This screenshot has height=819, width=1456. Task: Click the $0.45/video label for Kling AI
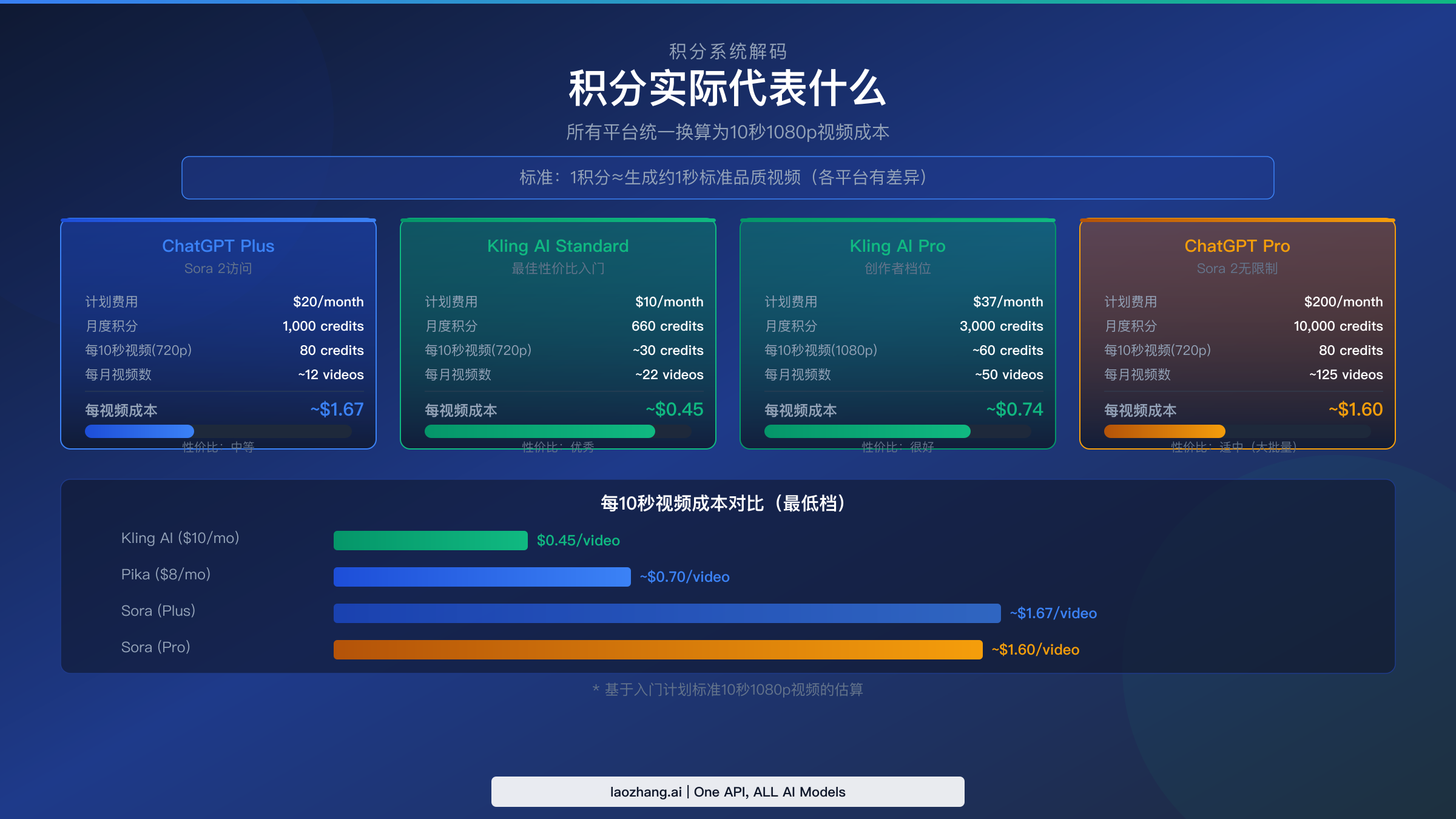(x=578, y=540)
